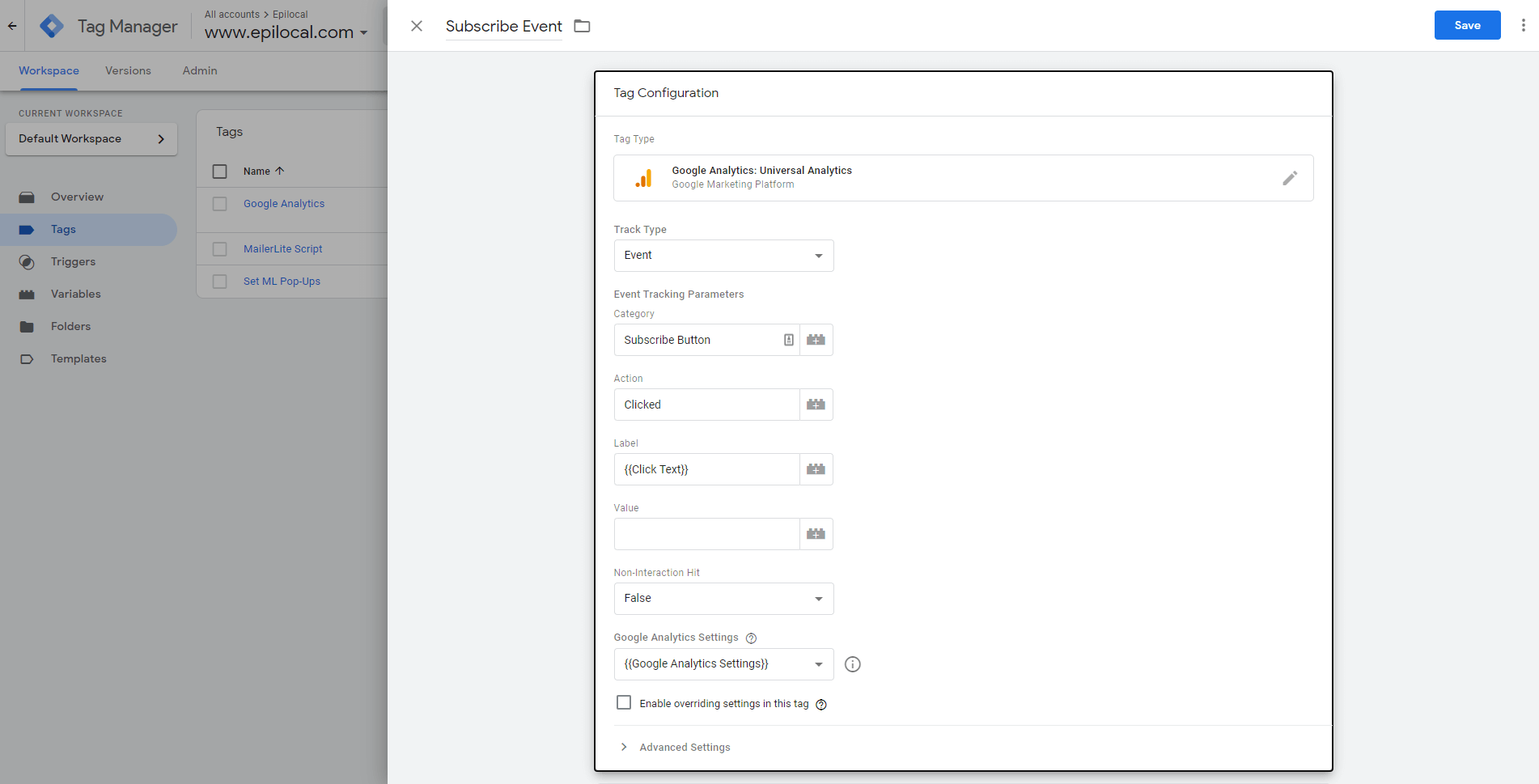
Task: Open the Google Analytics Settings dropdown
Action: (723, 664)
